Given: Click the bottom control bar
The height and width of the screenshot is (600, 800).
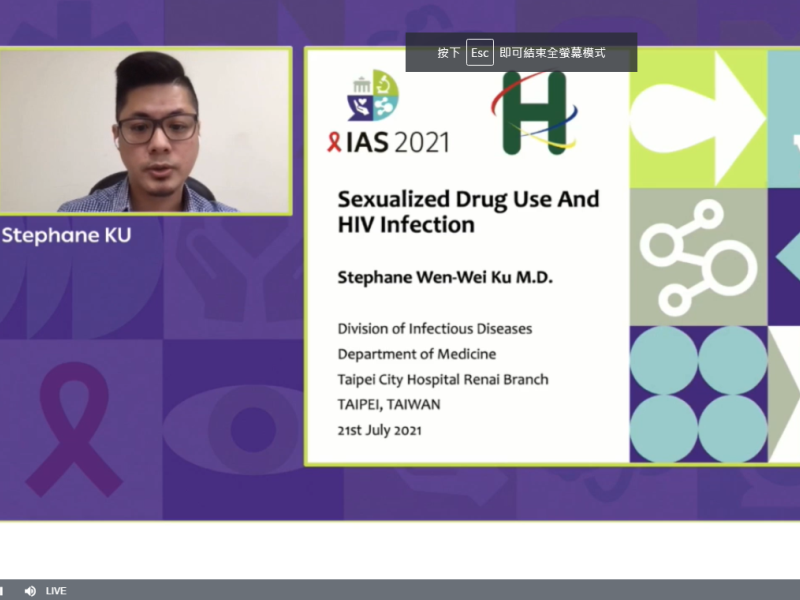Looking at the screenshot, I should click(400, 591).
